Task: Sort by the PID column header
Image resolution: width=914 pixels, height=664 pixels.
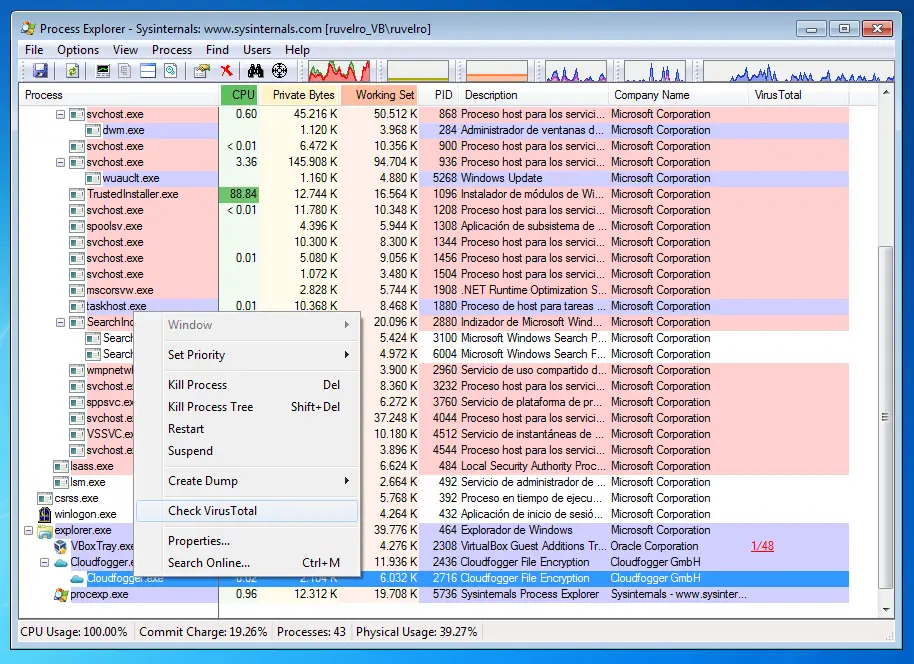Action: [x=440, y=95]
